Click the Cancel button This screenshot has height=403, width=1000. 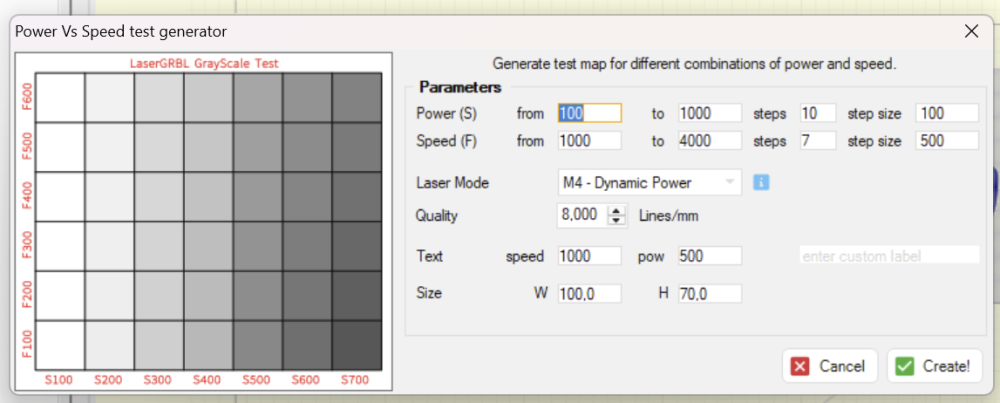pyautogui.click(x=830, y=366)
